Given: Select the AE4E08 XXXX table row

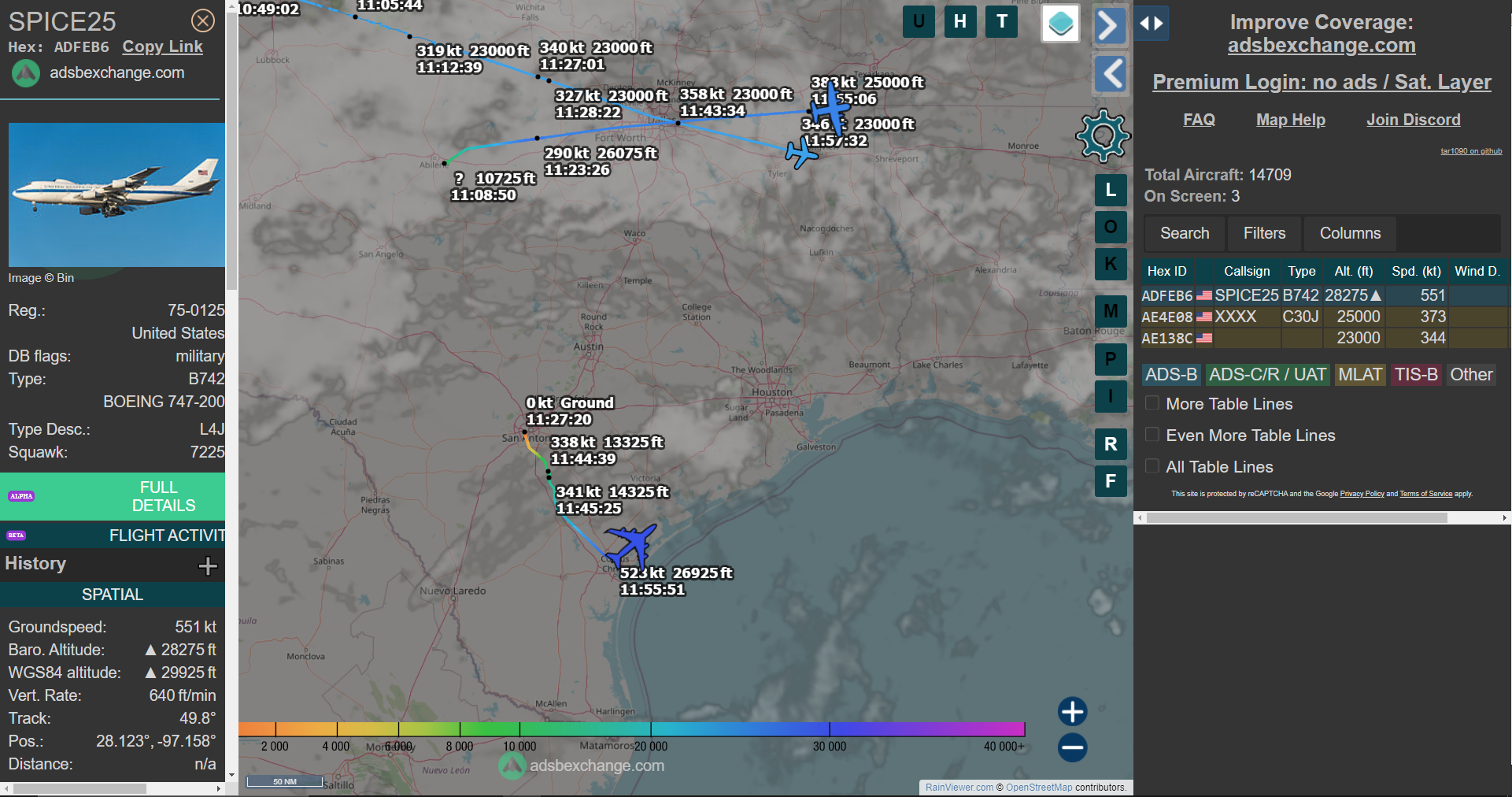Looking at the screenshot, I should pyautogui.click(x=1324, y=317).
